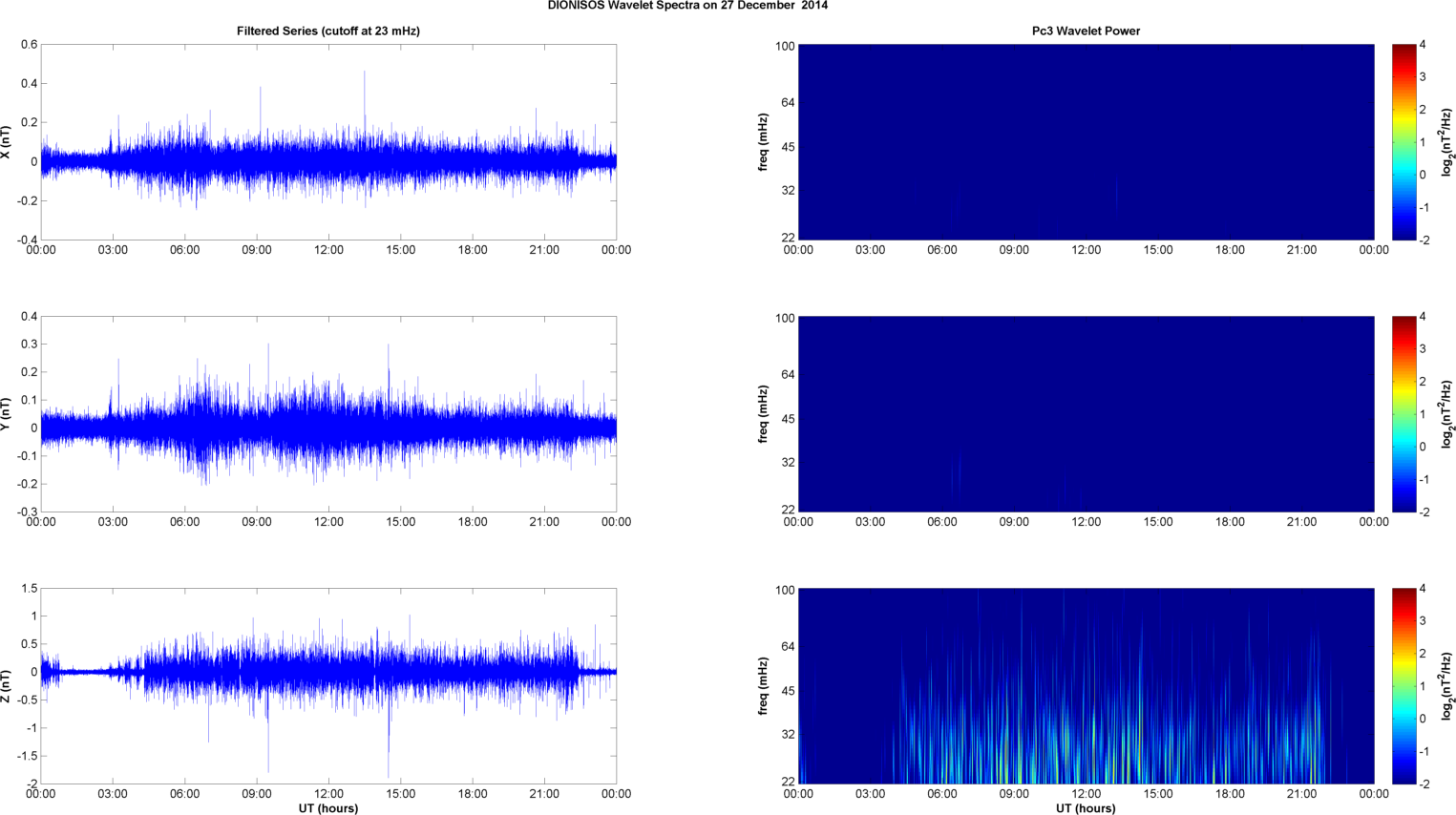Select the Filtered Series (cutoff at 23 mHz) heading
The height and width of the screenshot is (815, 1456).
coord(328,31)
